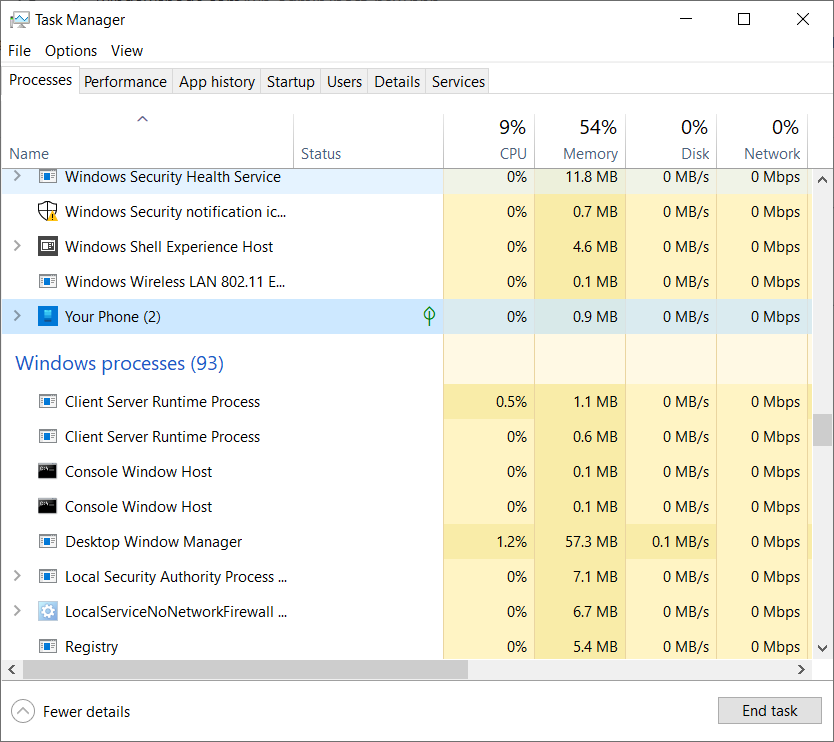Click the 0.1 MB/s disk value

[x=680, y=541]
